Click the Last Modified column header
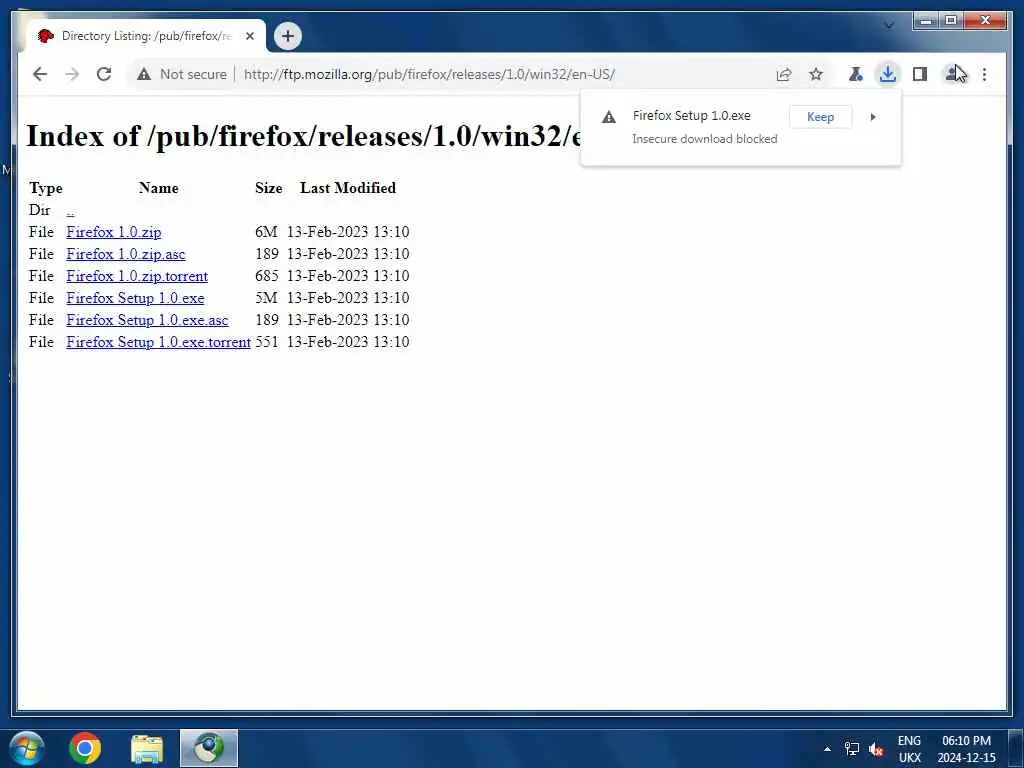Screen dimensions: 1024x768 (x=348, y=188)
